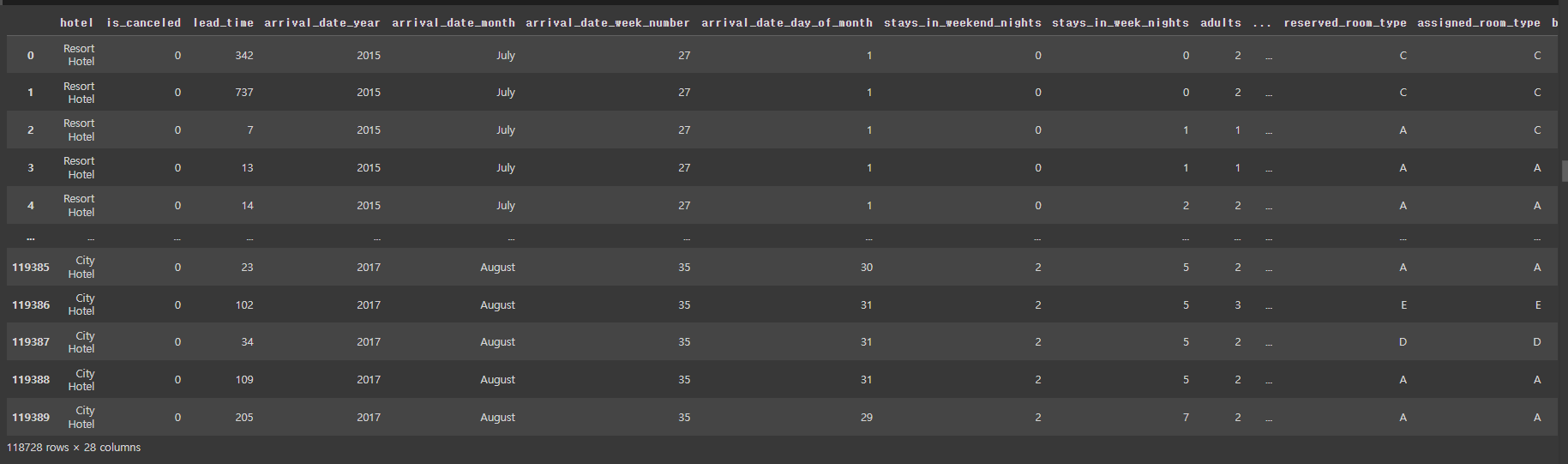Click the assigned_room_type column header
The height and width of the screenshot is (464, 1568).
click(x=1479, y=23)
